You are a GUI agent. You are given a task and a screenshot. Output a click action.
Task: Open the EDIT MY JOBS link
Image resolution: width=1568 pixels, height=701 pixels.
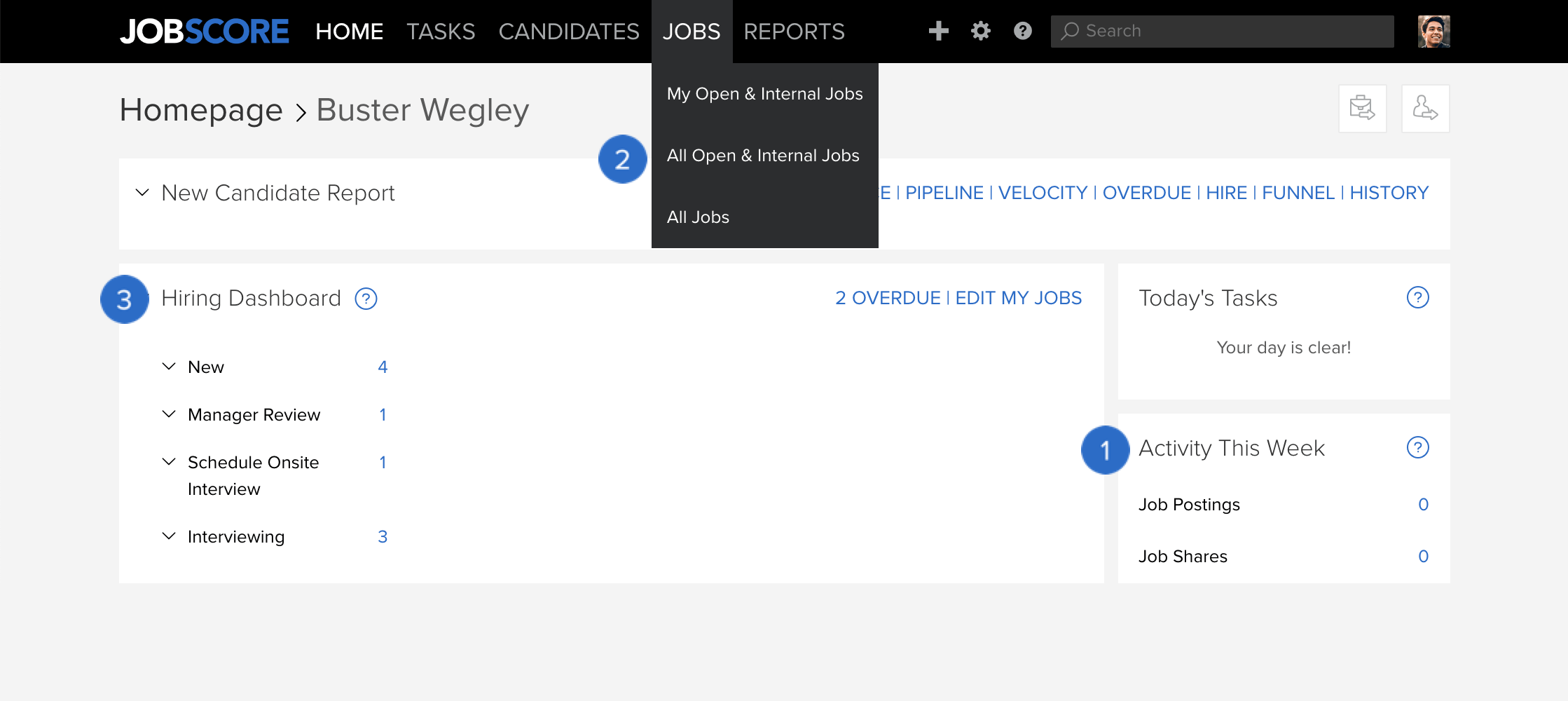[1019, 298]
